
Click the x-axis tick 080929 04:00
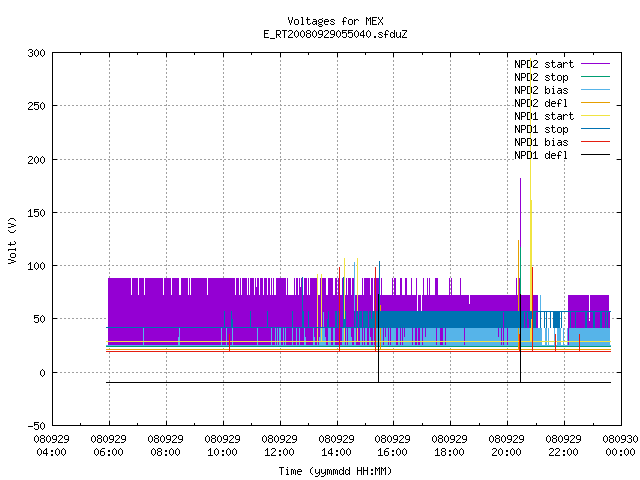(51, 446)
